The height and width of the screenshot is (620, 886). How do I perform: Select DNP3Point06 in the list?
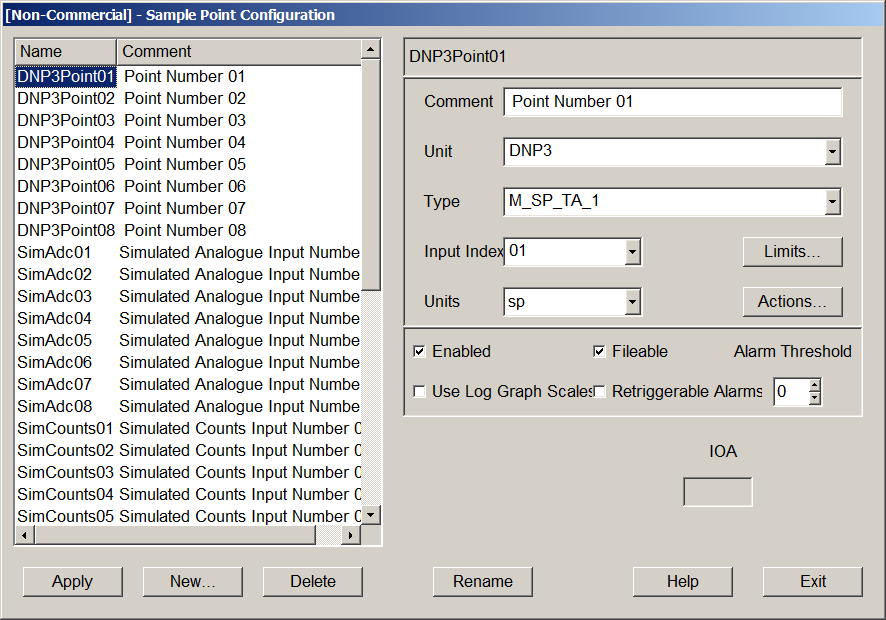pyautogui.click(x=66, y=187)
